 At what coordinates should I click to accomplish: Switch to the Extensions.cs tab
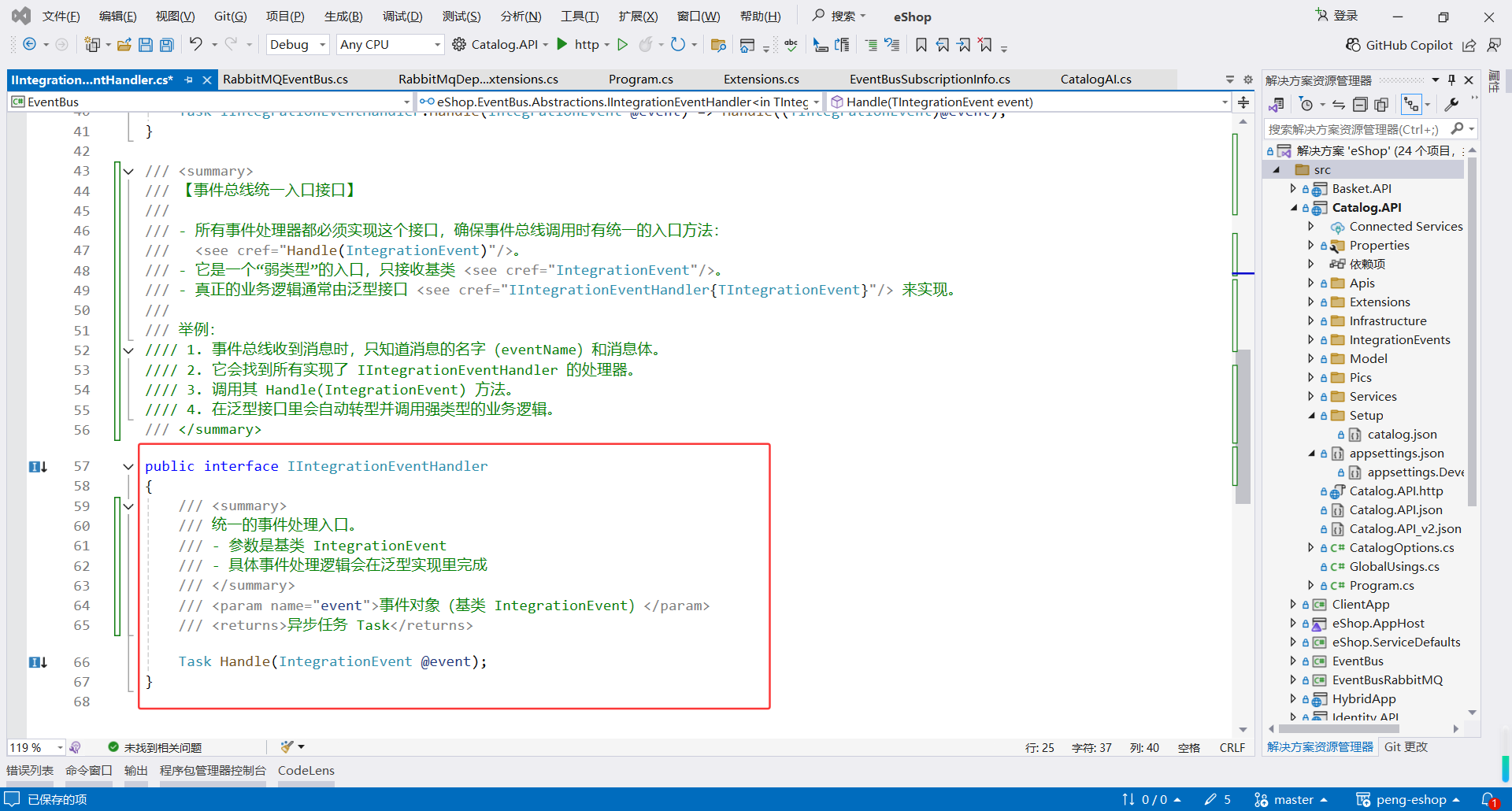761,79
